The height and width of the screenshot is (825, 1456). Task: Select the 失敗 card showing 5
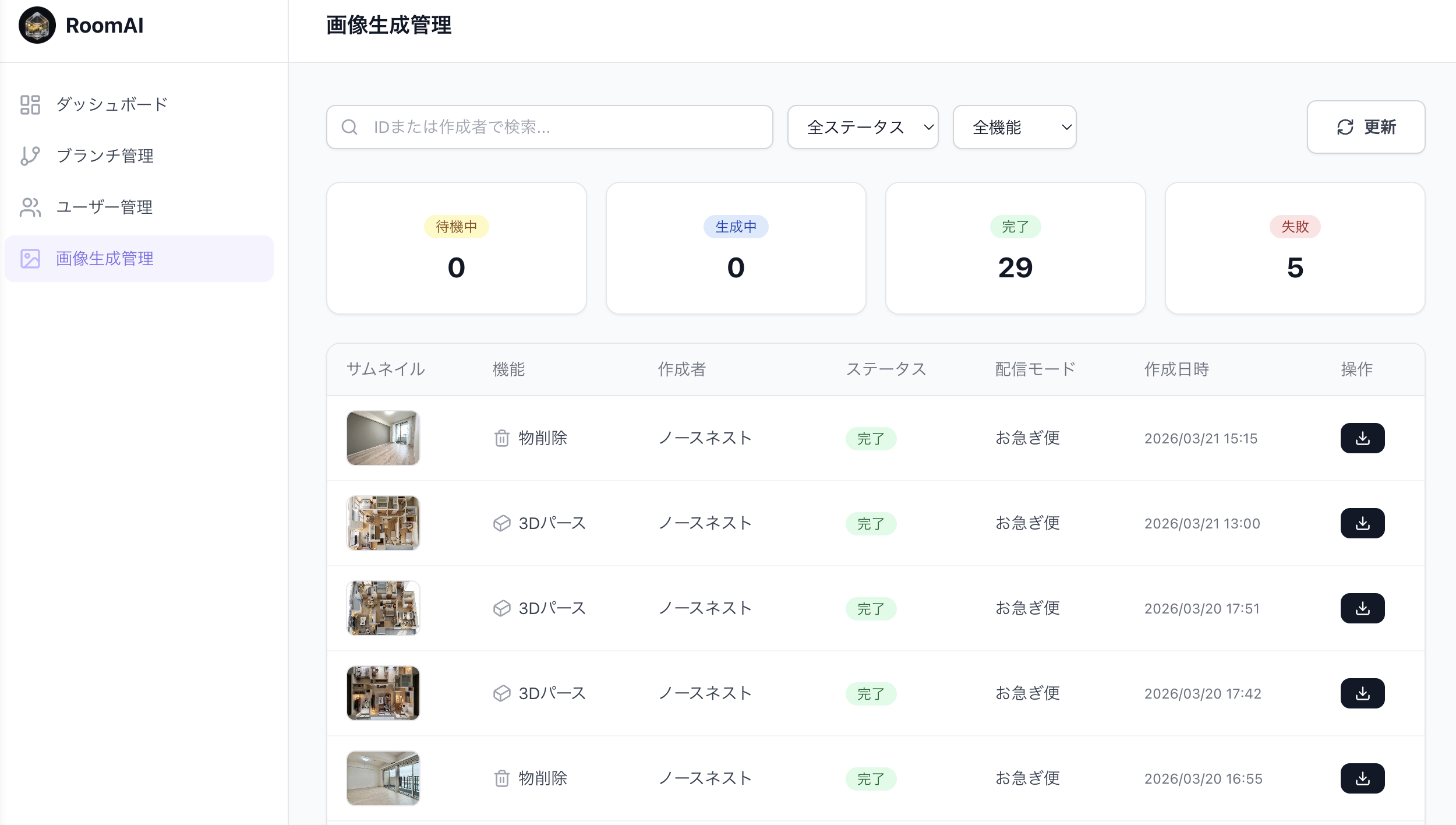(1294, 248)
